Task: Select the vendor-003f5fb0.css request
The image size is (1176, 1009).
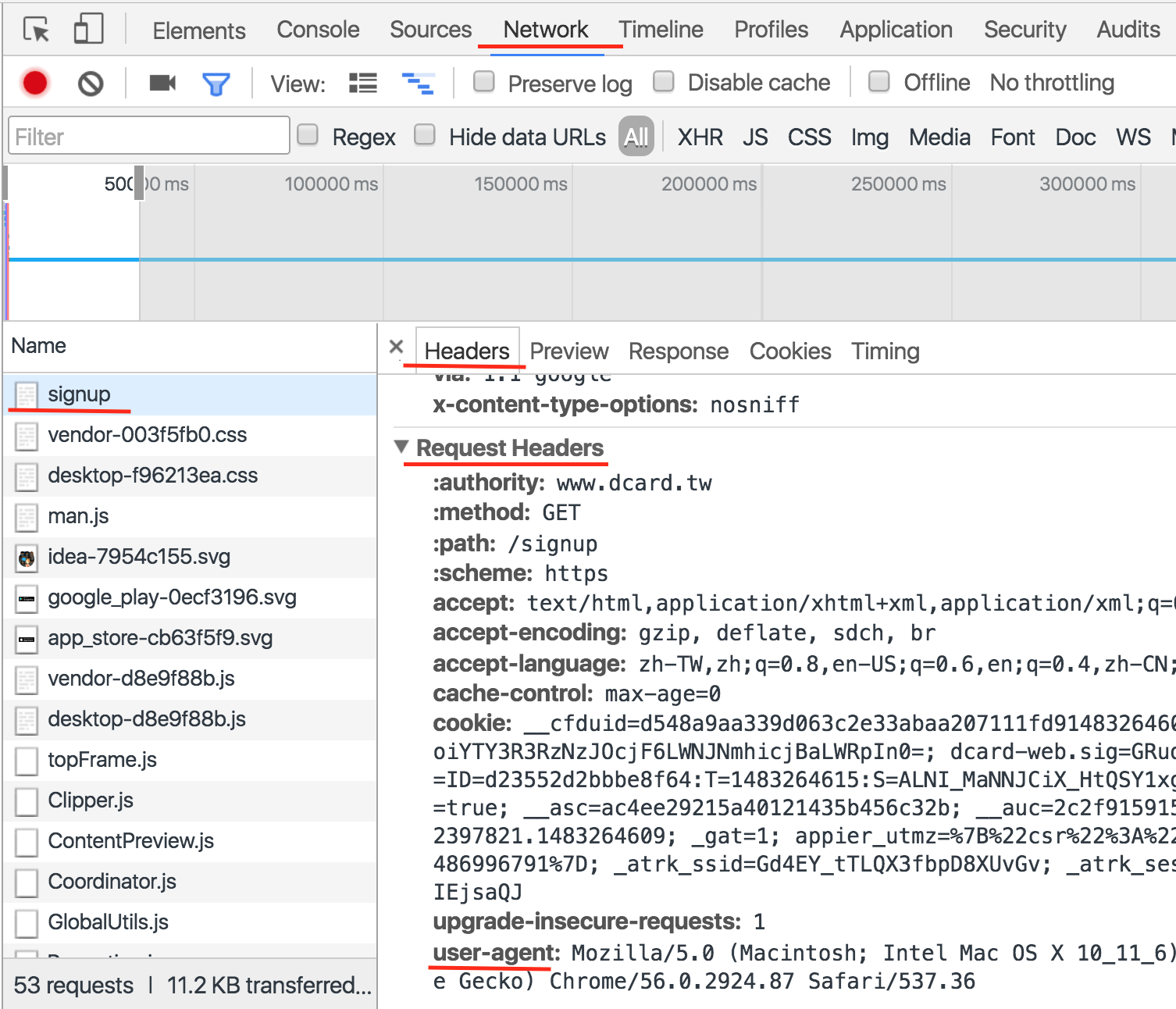Action: (x=147, y=435)
